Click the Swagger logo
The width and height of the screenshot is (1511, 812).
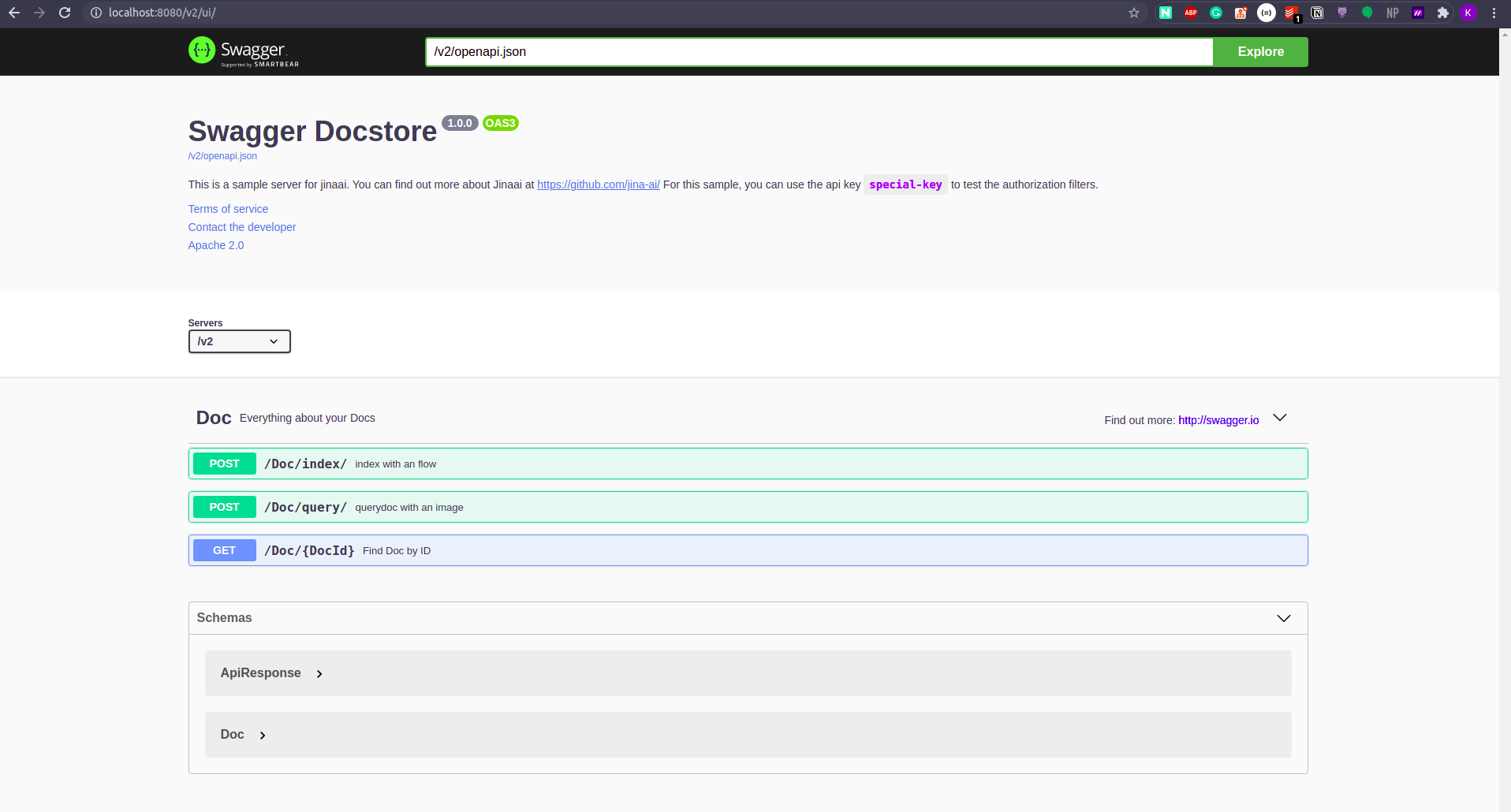pyautogui.click(x=242, y=51)
